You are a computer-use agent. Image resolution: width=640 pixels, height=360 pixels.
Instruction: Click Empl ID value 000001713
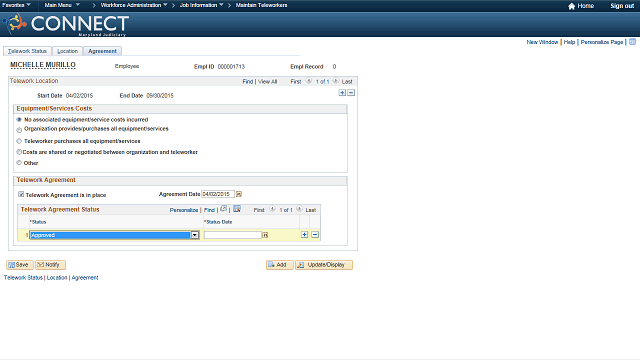point(231,67)
